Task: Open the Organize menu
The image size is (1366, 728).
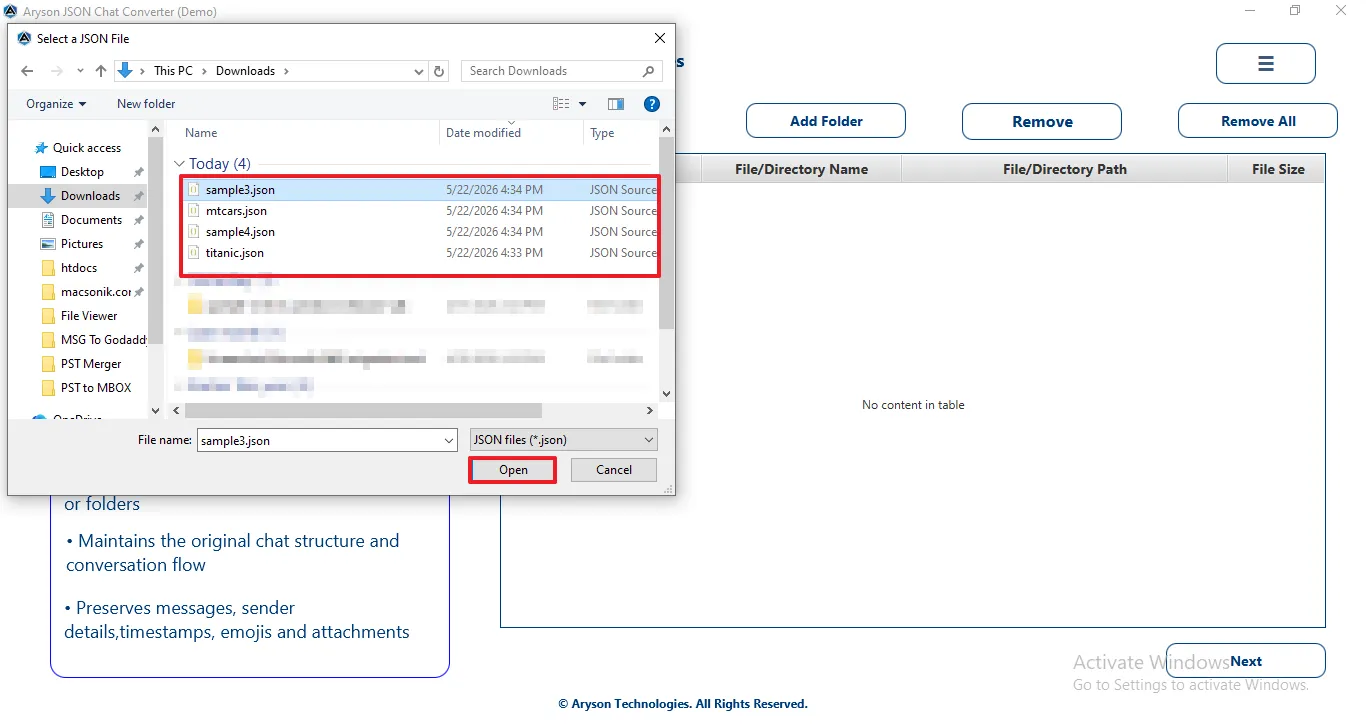Action: click(56, 104)
